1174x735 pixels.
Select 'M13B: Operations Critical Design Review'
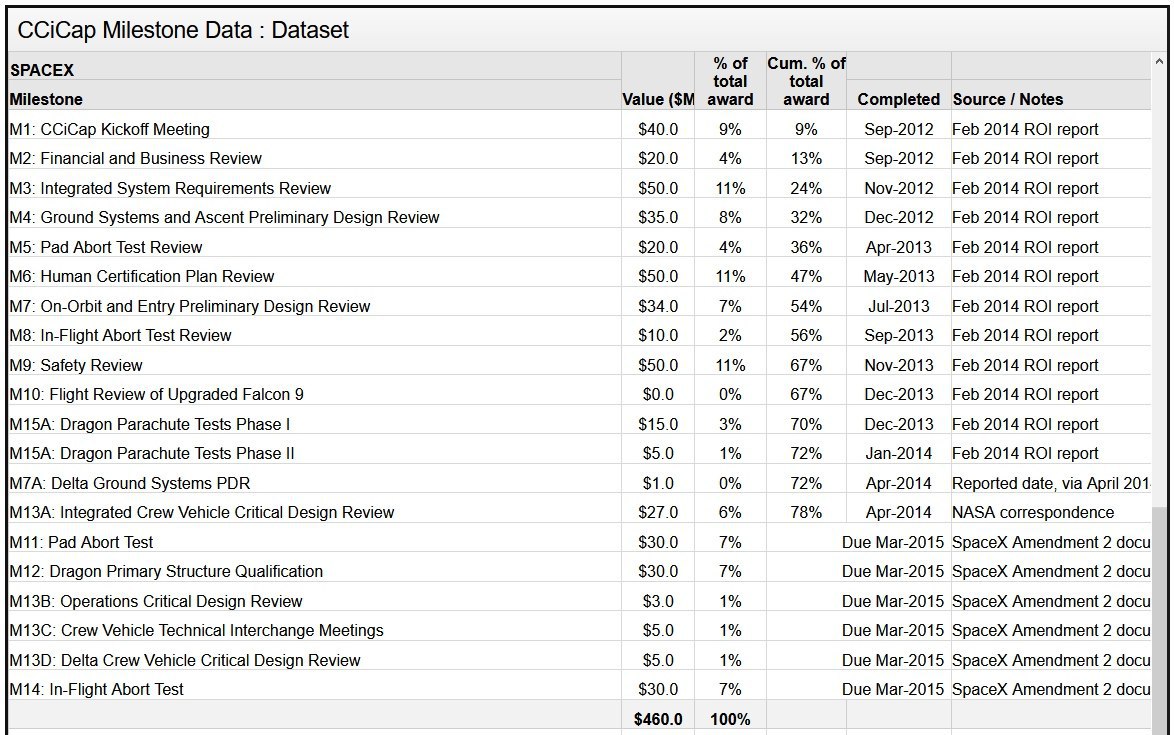(x=156, y=601)
